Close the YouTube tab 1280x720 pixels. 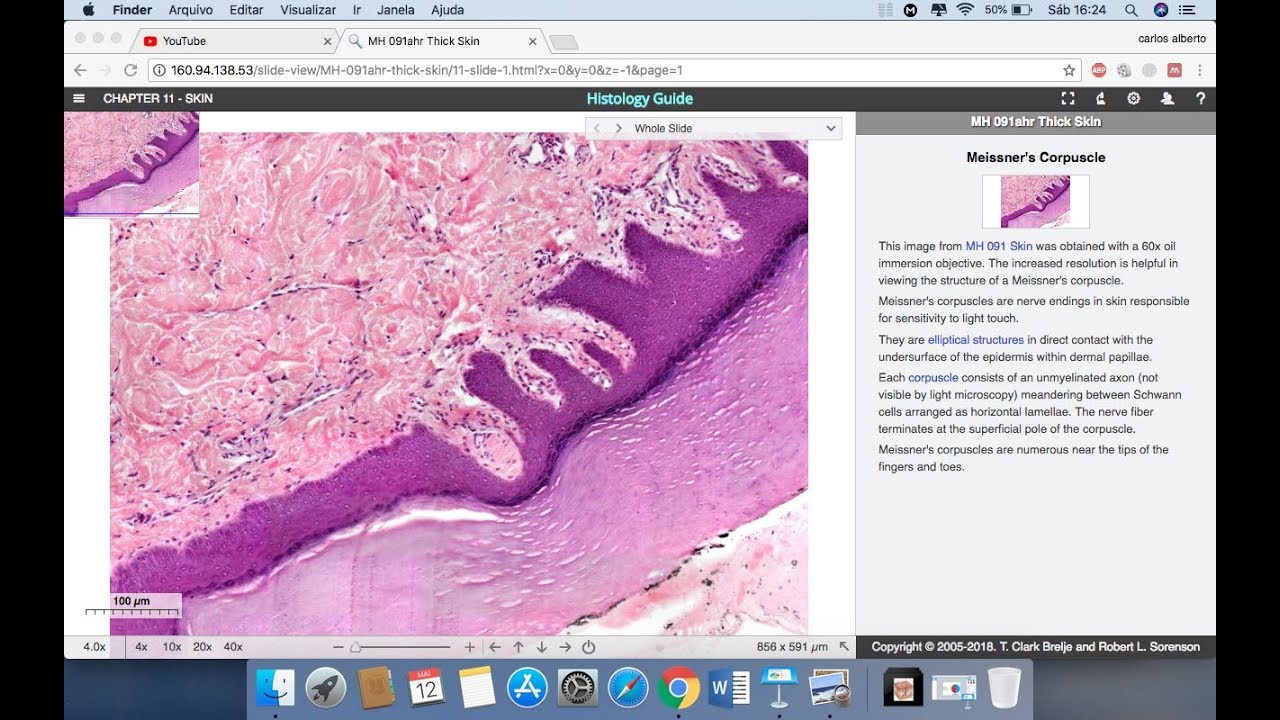coord(327,42)
